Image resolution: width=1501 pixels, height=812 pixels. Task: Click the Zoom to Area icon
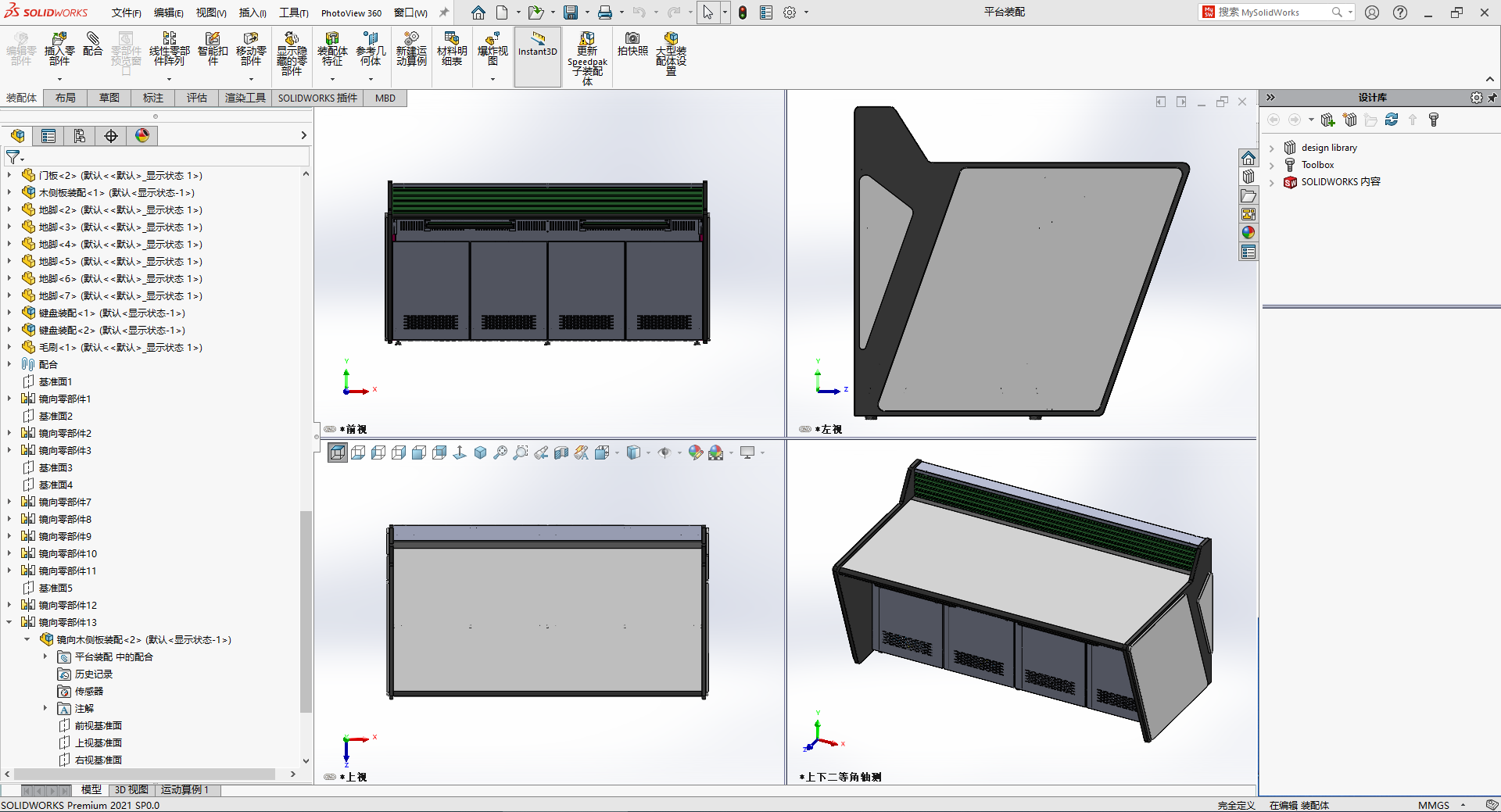tap(521, 453)
